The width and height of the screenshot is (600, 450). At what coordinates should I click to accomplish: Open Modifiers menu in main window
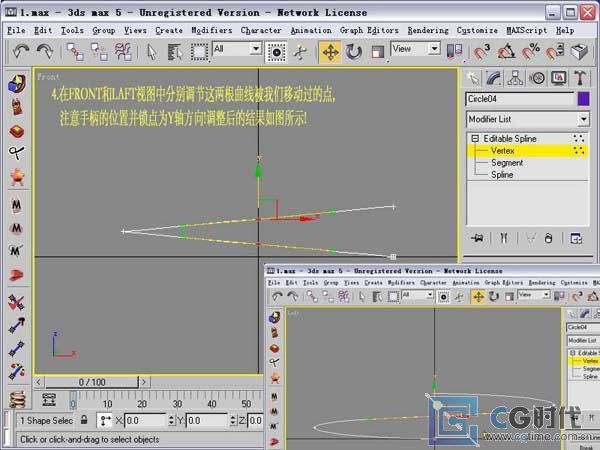click(212, 30)
